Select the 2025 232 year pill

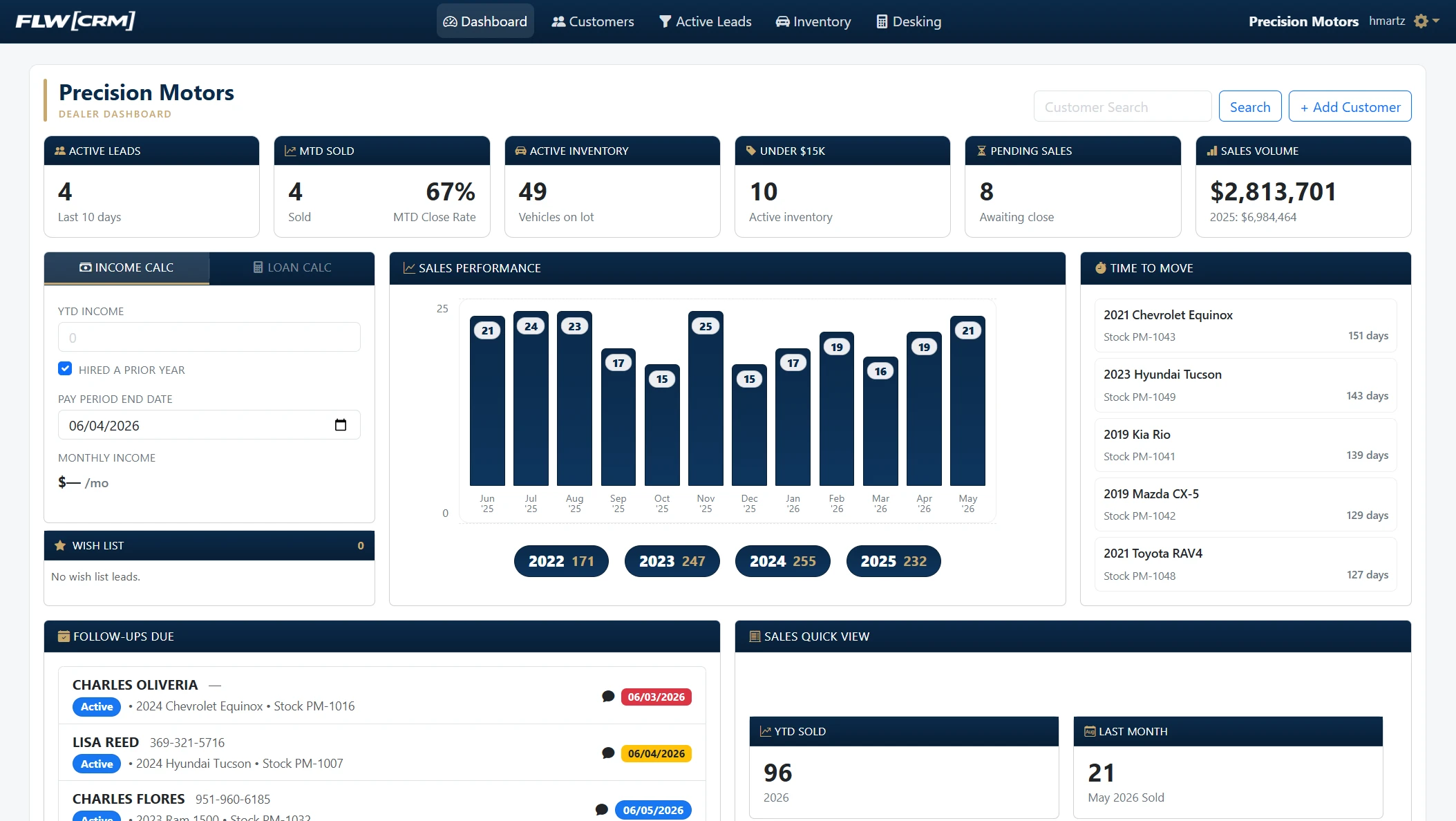pyautogui.click(x=894, y=561)
